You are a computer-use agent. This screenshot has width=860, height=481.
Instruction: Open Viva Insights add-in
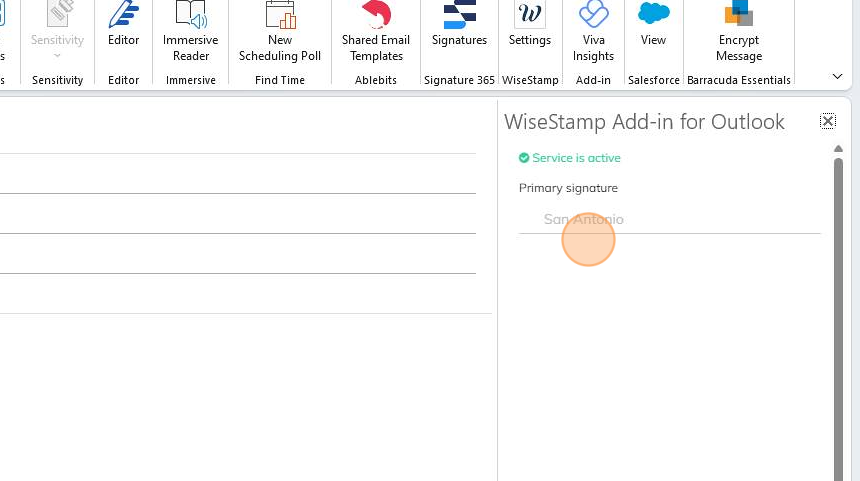593,31
